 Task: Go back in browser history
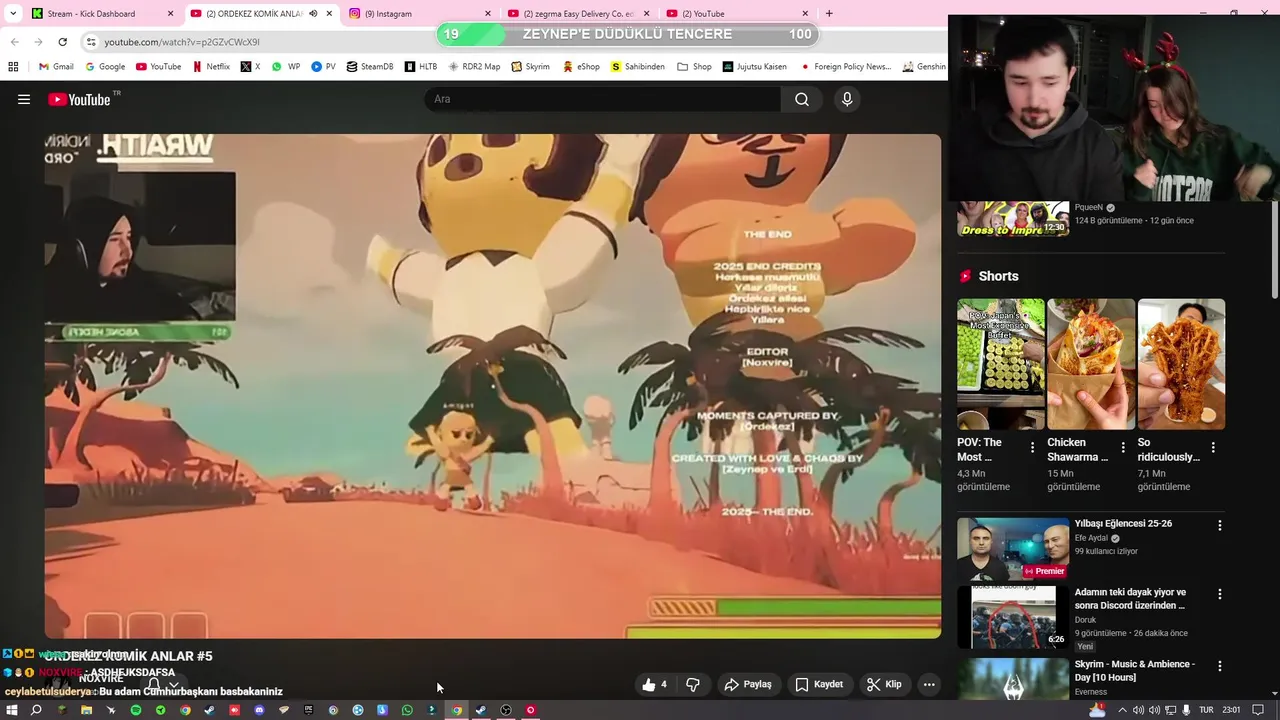pos(14,42)
